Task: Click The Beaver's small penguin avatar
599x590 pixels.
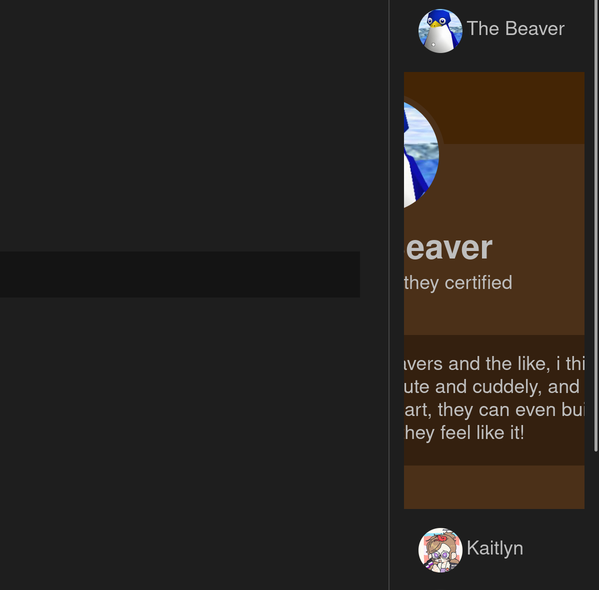Action: coord(440,31)
